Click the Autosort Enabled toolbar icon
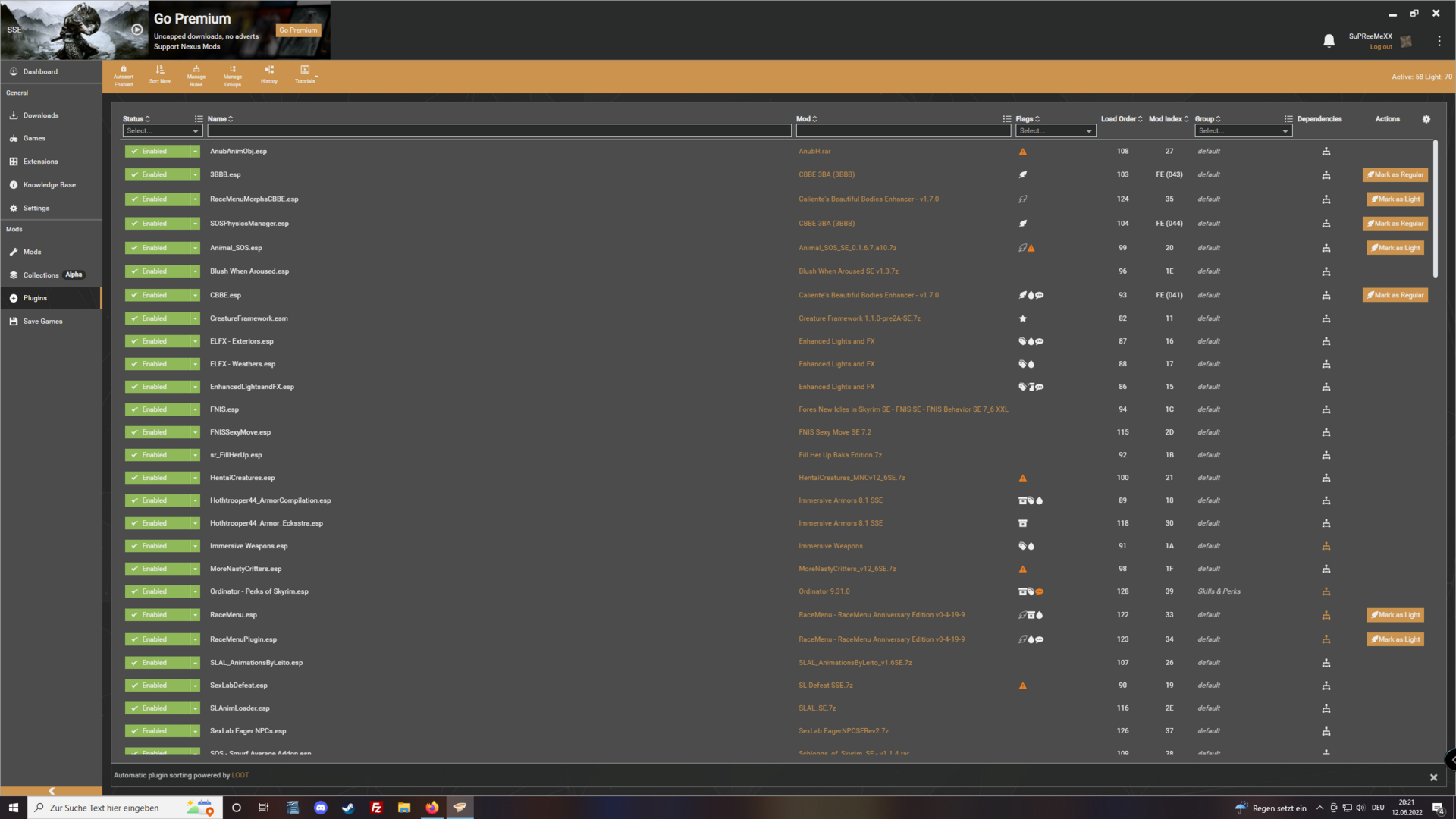 [123, 76]
